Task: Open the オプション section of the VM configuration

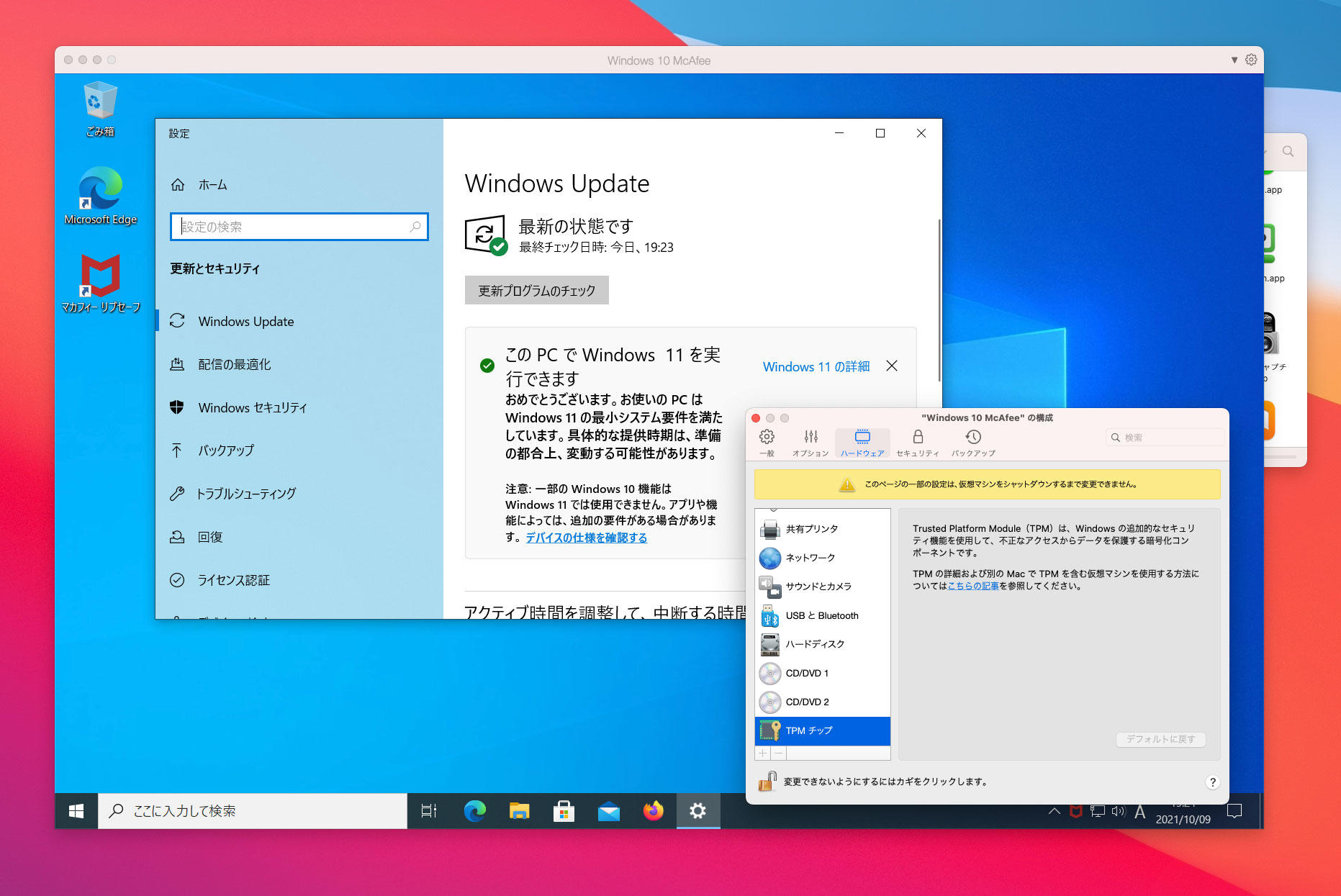Action: [811, 442]
